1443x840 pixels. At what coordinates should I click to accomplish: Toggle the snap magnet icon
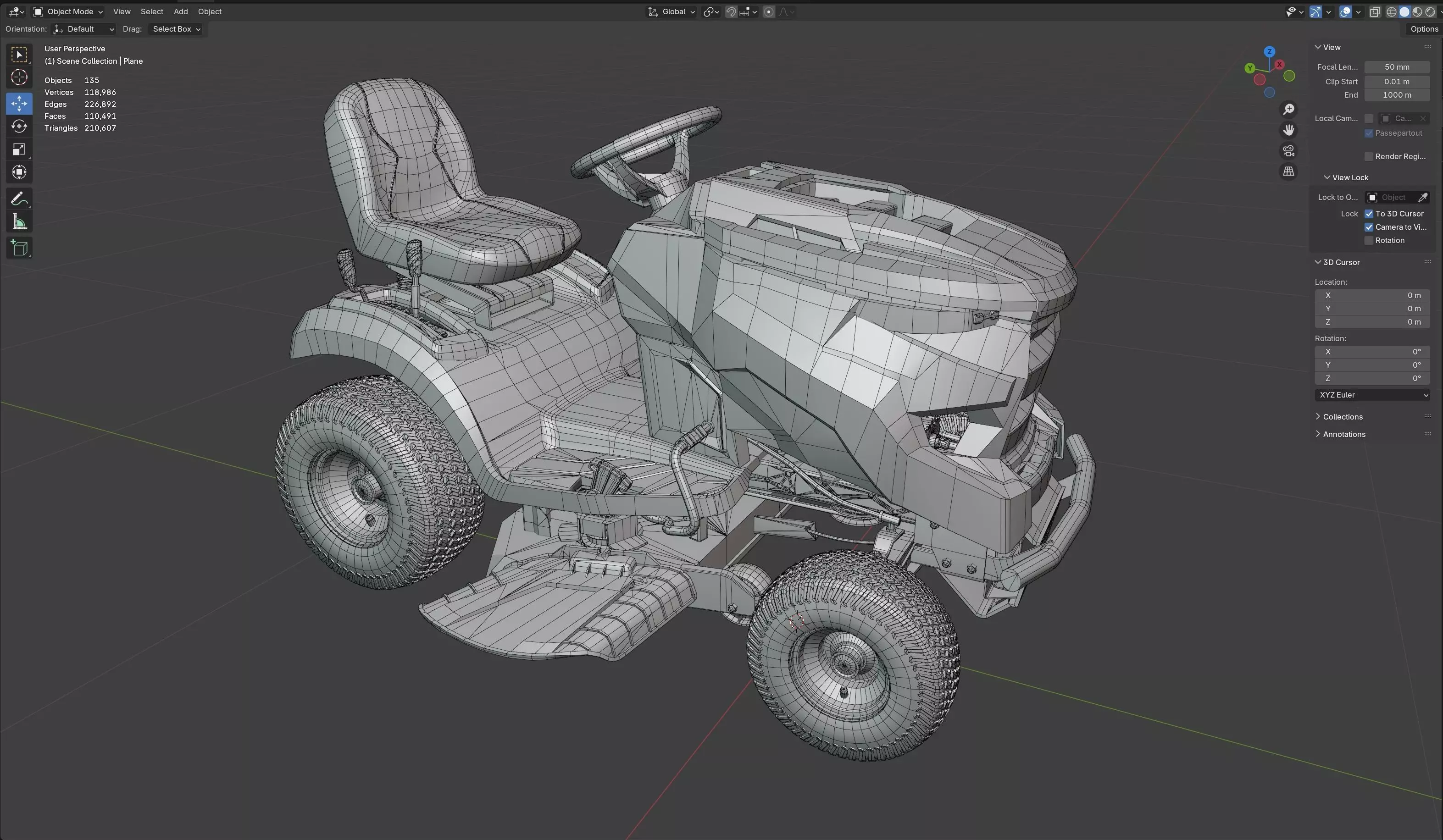731,12
